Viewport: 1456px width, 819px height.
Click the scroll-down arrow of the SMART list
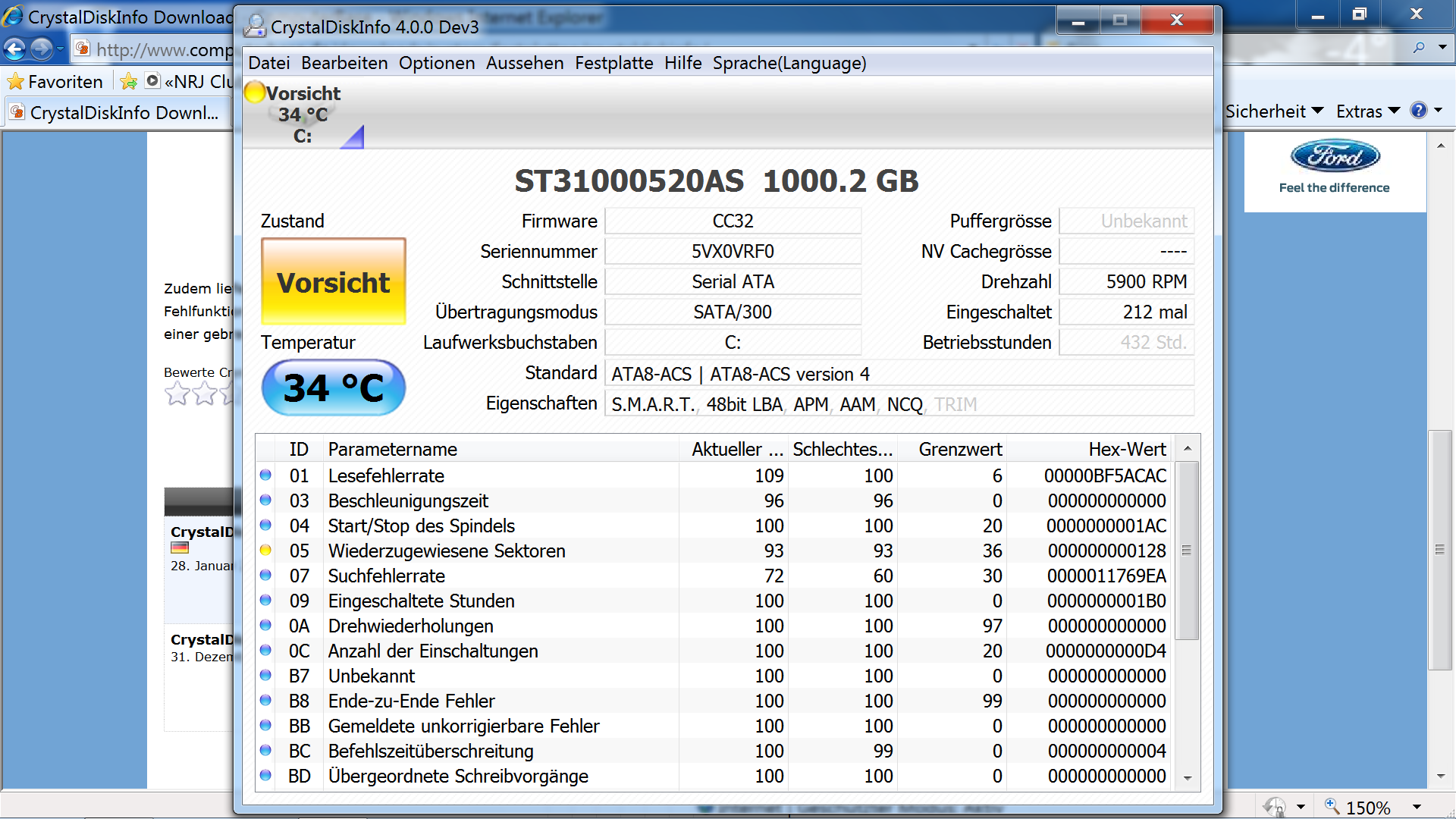[1188, 778]
